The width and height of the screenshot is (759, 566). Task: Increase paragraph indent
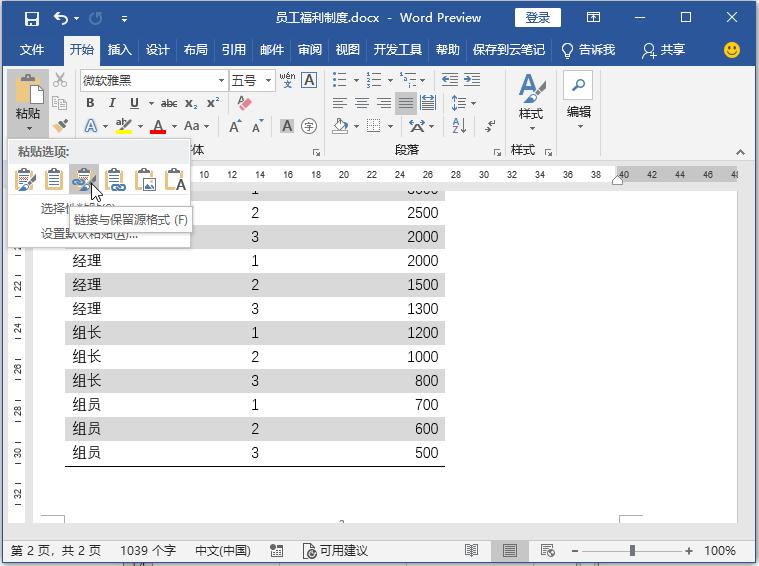(x=472, y=80)
